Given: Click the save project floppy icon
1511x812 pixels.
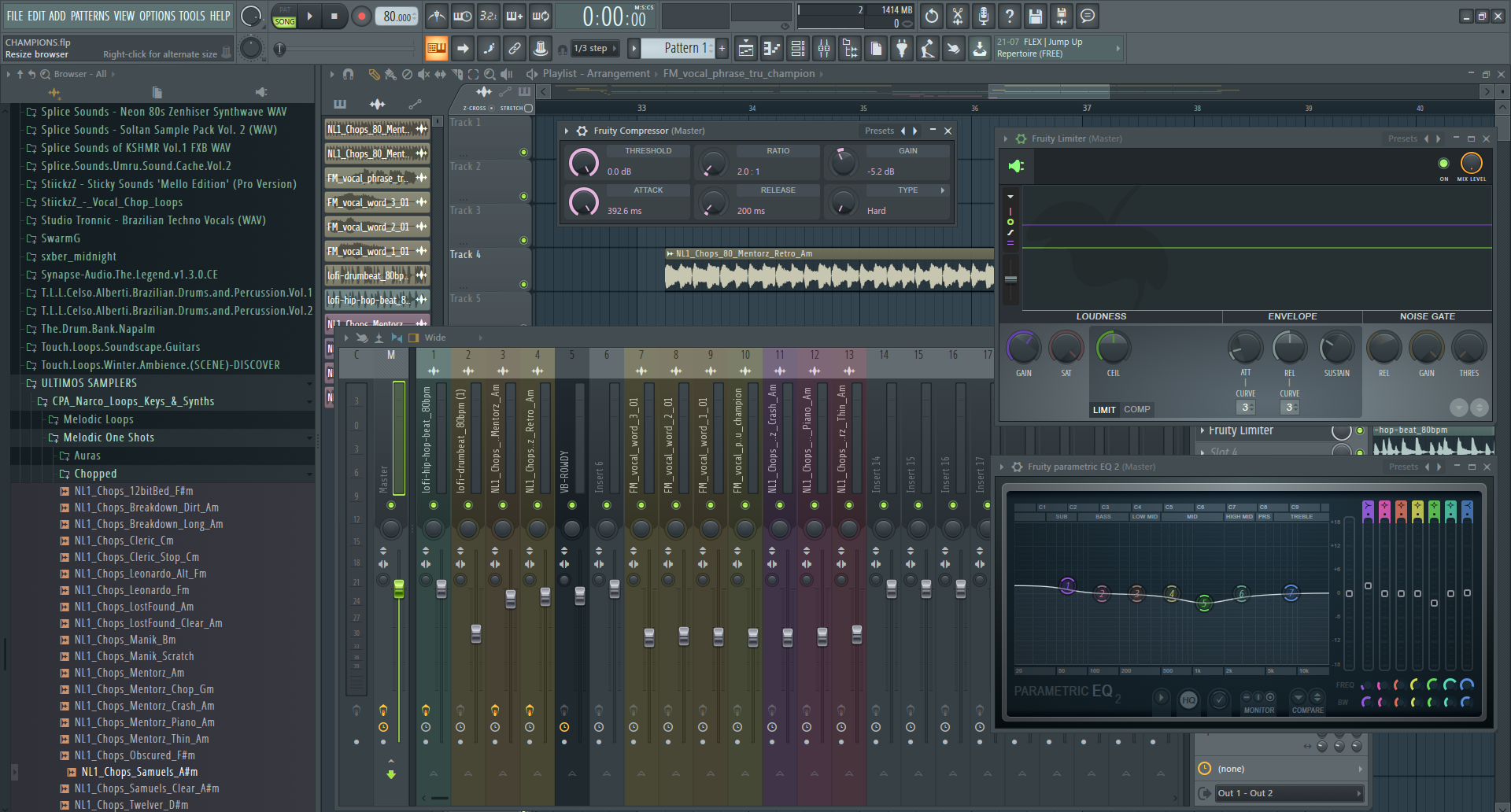Looking at the screenshot, I should point(1036,16).
